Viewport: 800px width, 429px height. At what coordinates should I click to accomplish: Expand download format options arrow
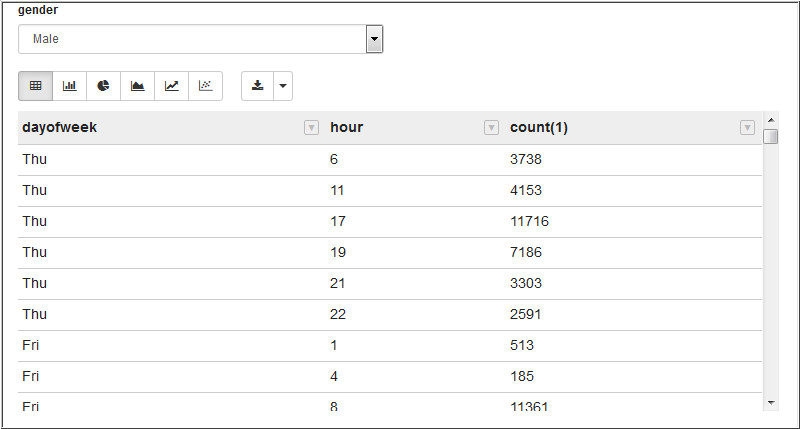coord(283,86)
